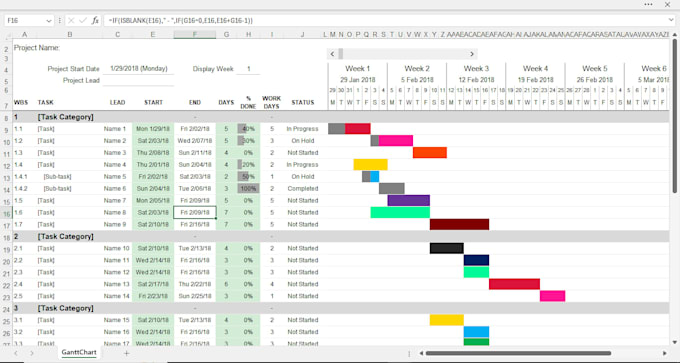Click the Project Lead input cell

(138, 81)
